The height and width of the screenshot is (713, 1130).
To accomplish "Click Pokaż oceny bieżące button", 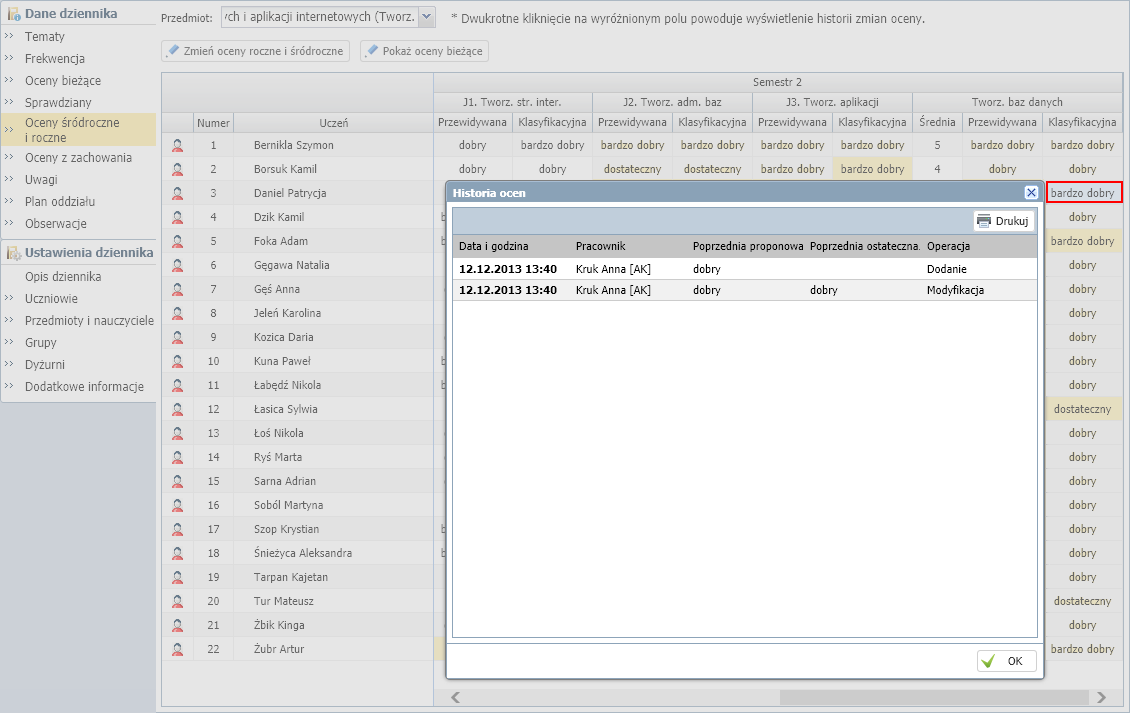I will 424,51.
